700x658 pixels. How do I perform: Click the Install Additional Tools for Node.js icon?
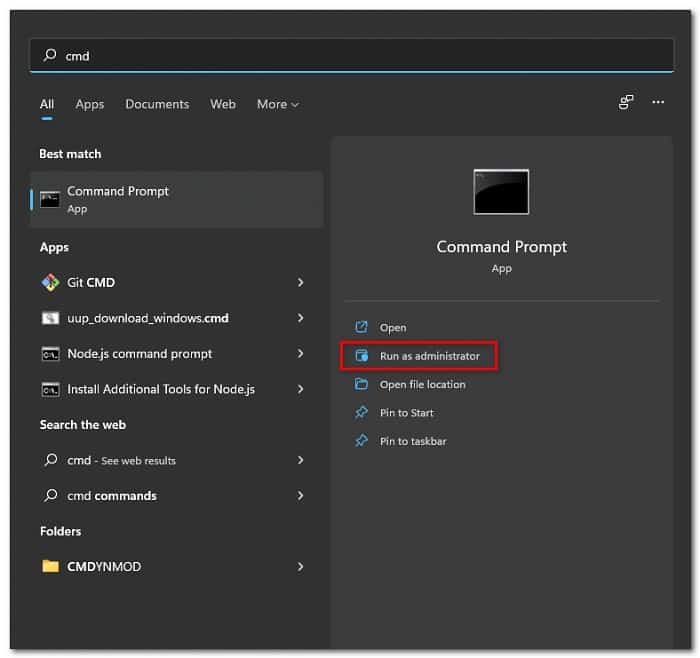(x=50, y=389)
